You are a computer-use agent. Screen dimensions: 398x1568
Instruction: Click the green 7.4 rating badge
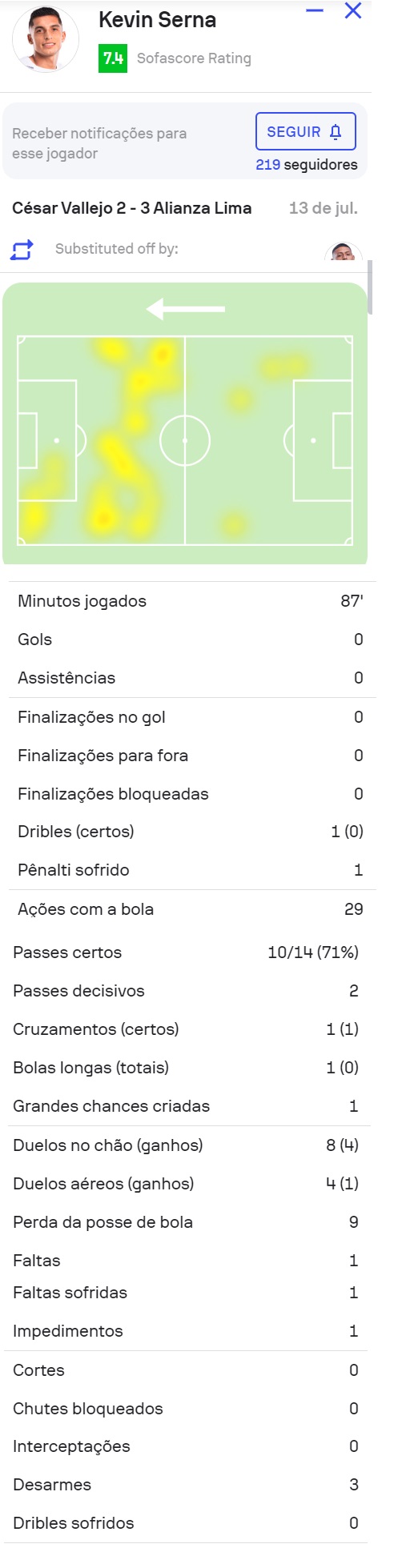point(113,58)
